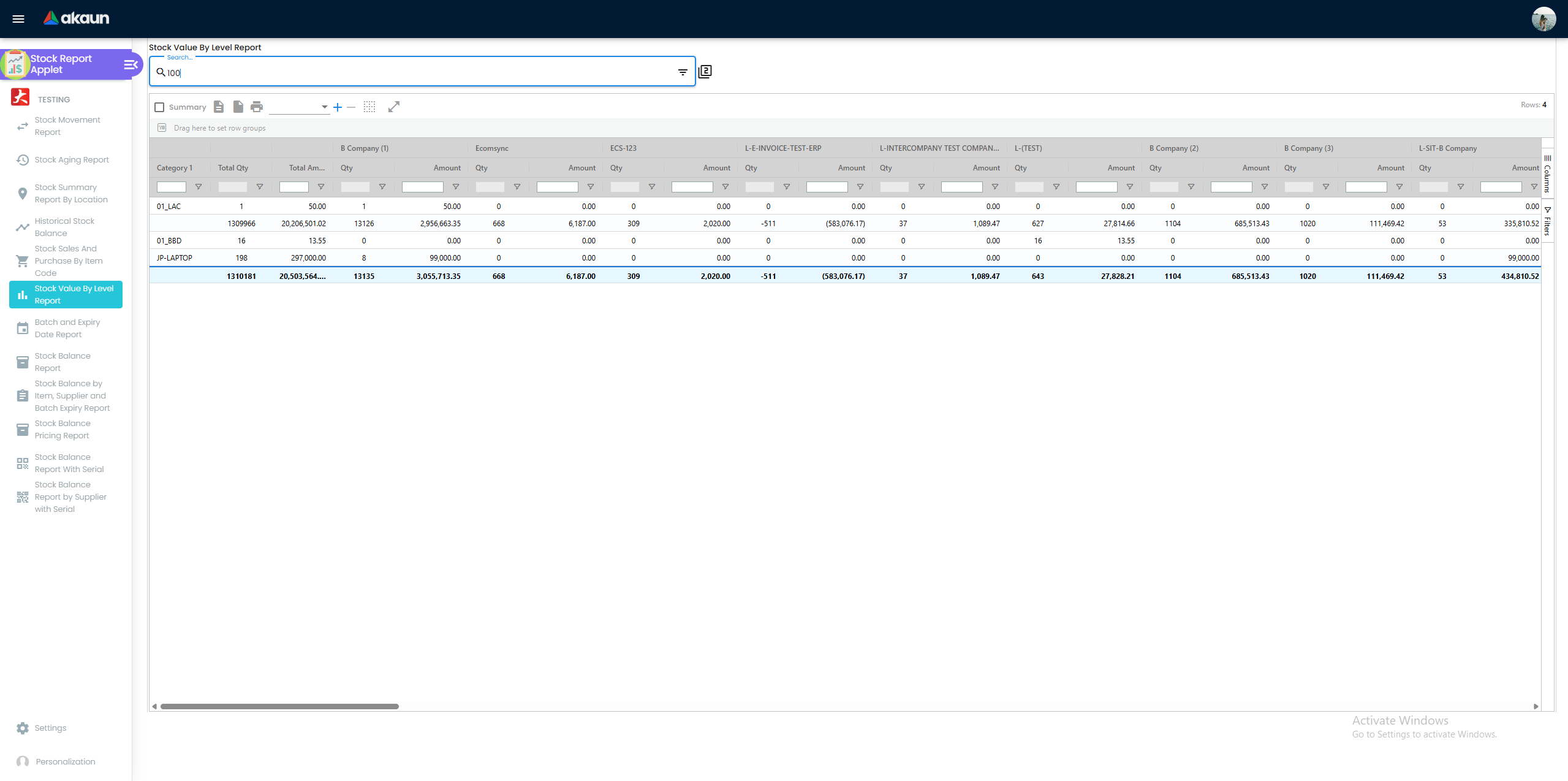Open Personalization in the sidebar
This screenshot has width=1568, height=781.
[x=65, y=762]
